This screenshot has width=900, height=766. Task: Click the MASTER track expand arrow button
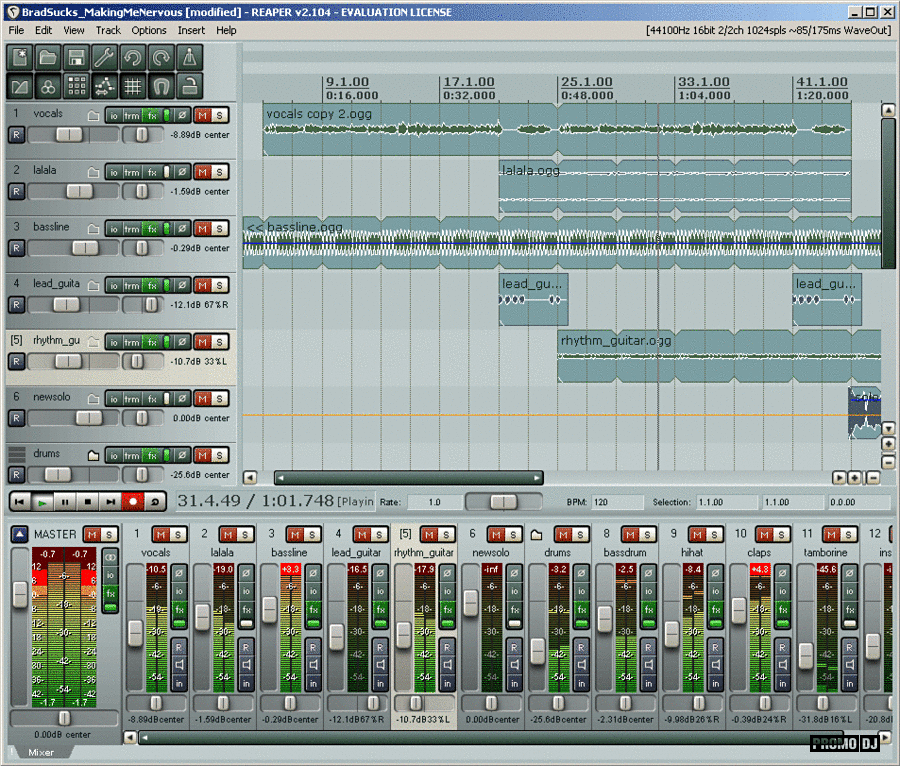click(19, 535)
